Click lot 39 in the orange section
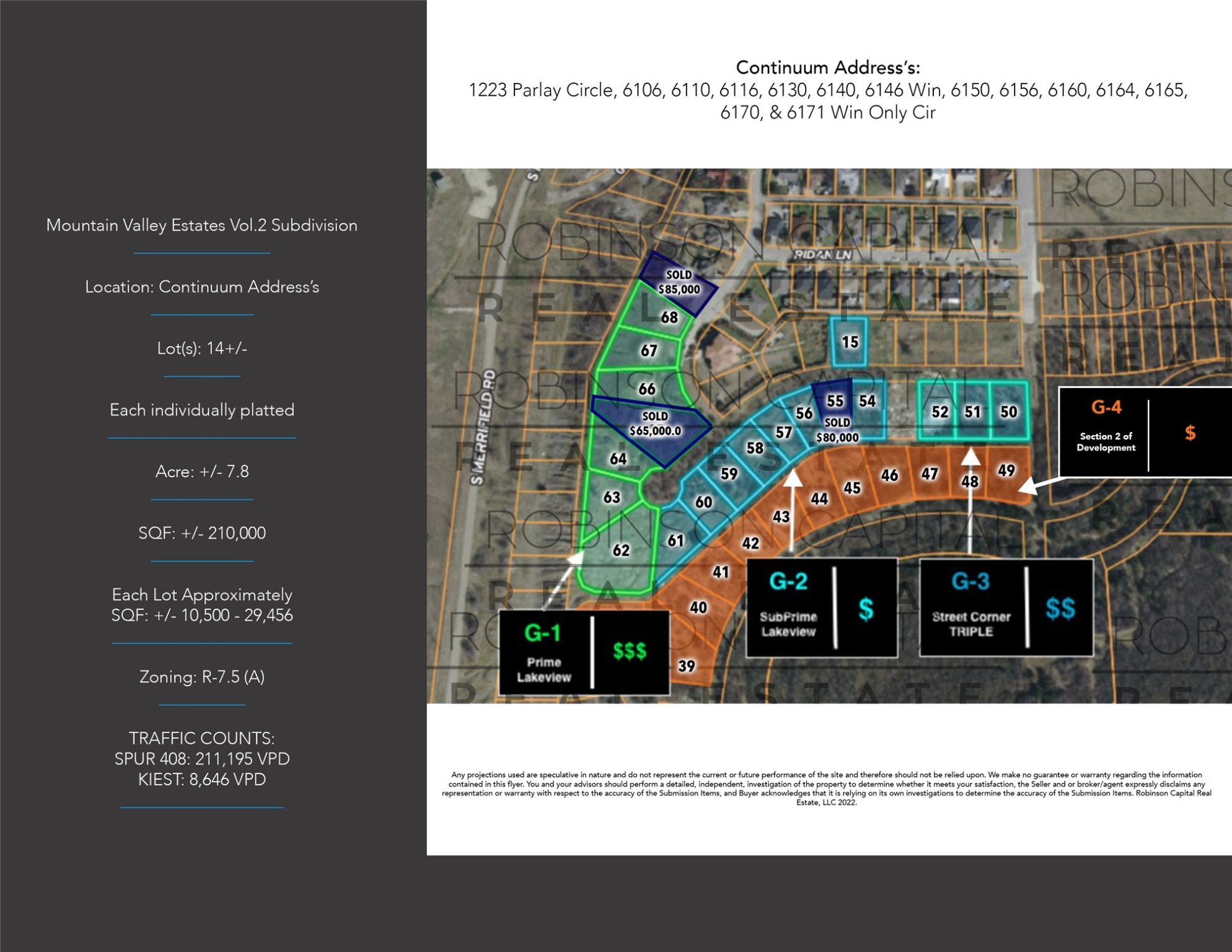The image size is (1232, 952). pos(686,666)
